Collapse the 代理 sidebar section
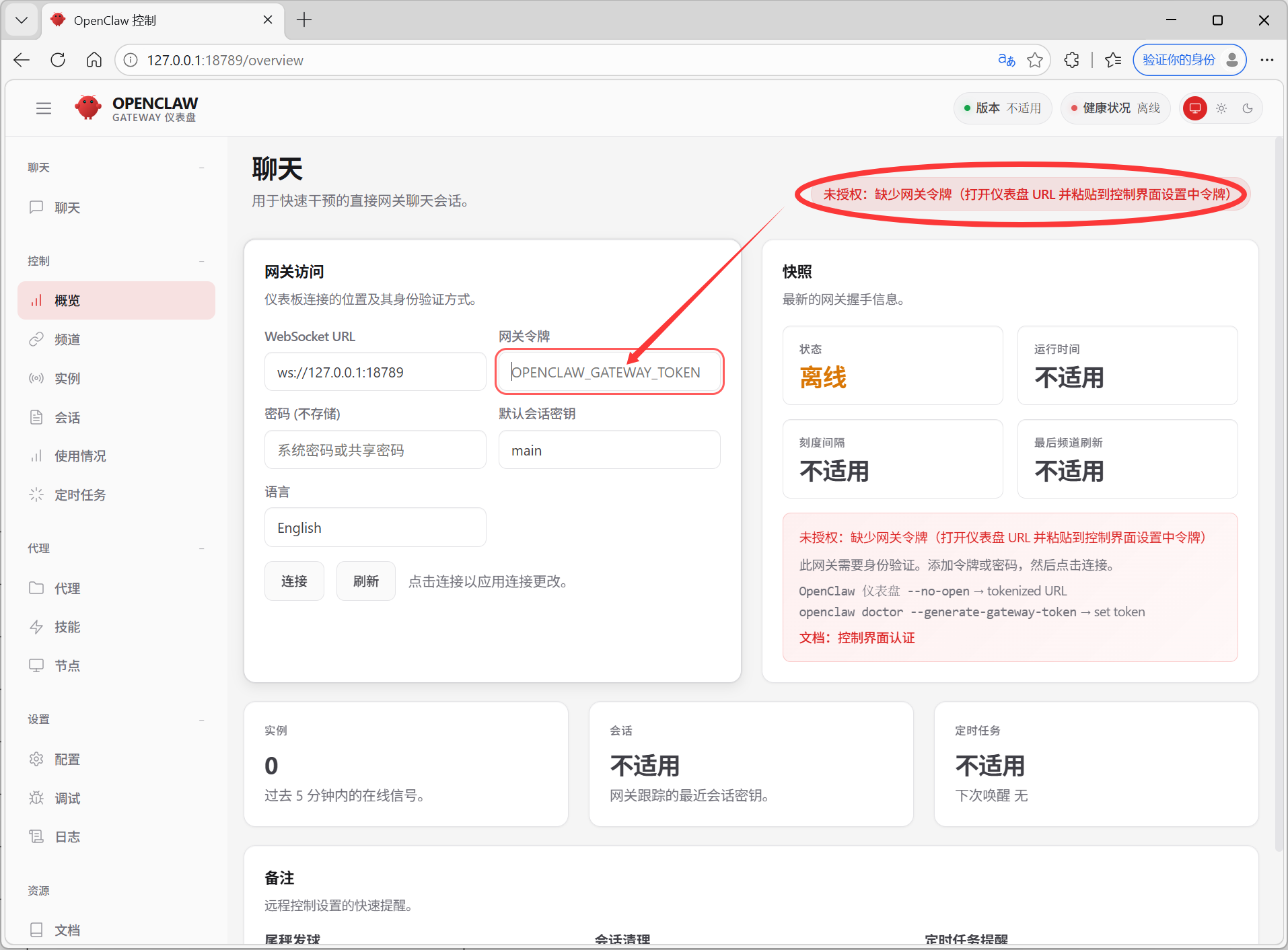 (x=201, y=548)
